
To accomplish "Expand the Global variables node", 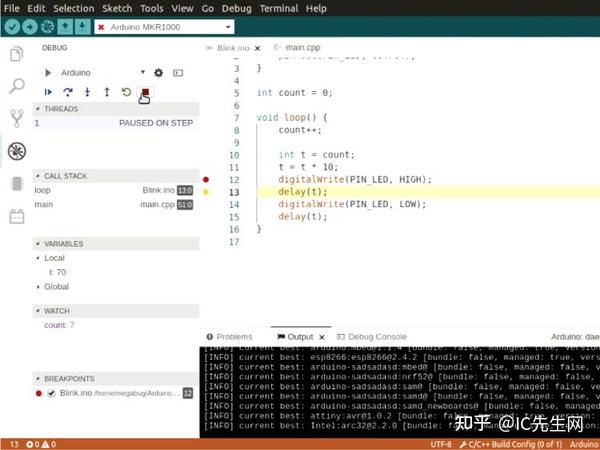I will (56, 287).
